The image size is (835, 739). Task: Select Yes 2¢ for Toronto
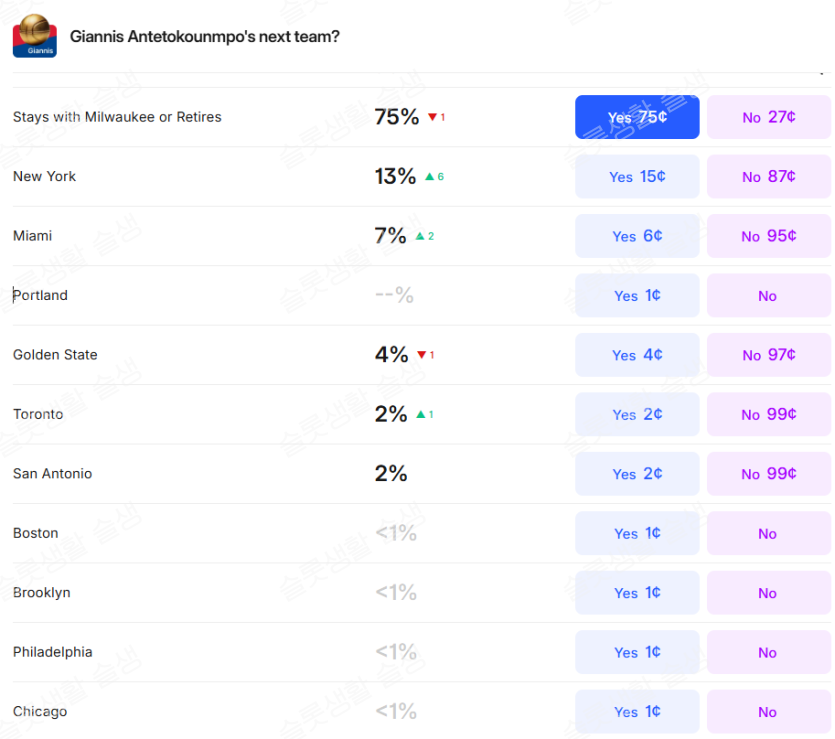click(637, 415)
